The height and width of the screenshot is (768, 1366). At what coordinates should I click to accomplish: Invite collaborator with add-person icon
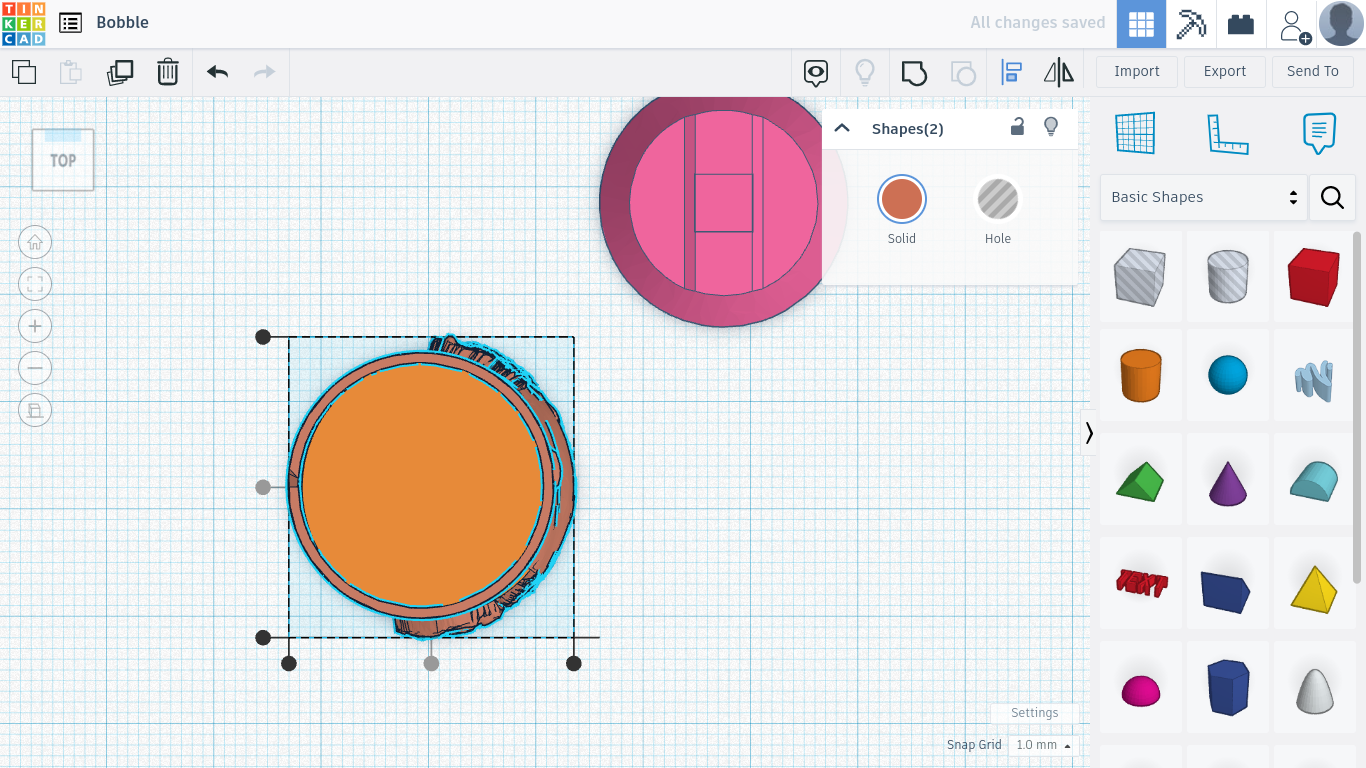1293,24
